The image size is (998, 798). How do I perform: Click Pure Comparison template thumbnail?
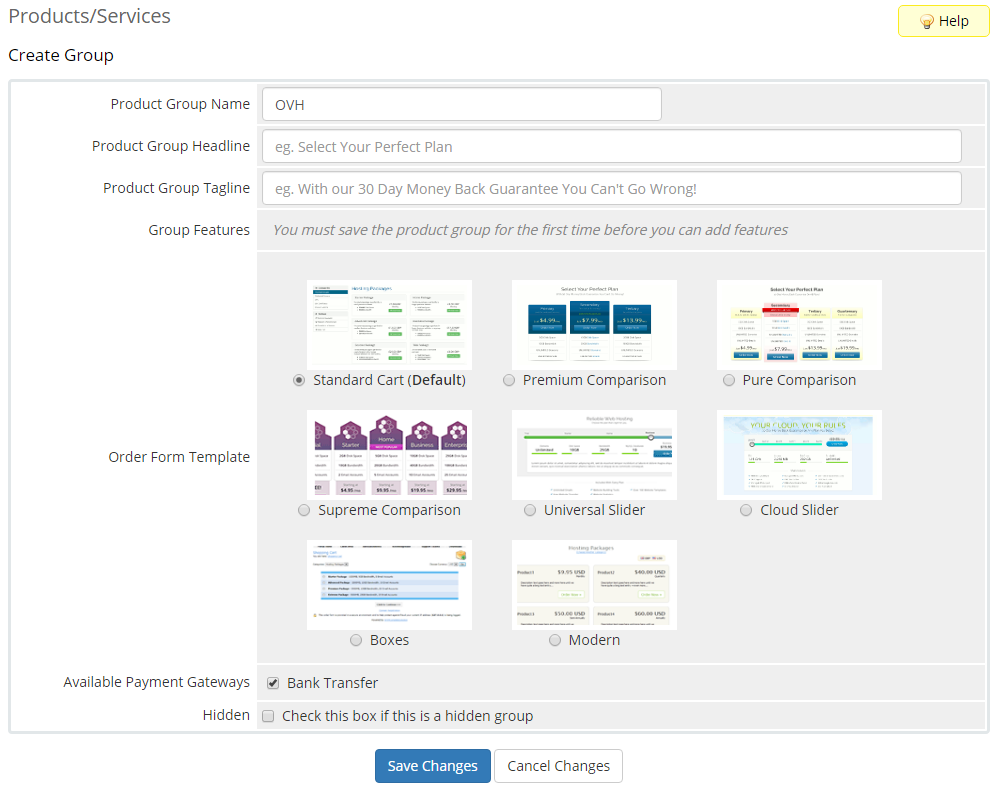click(x=799, y=325)
